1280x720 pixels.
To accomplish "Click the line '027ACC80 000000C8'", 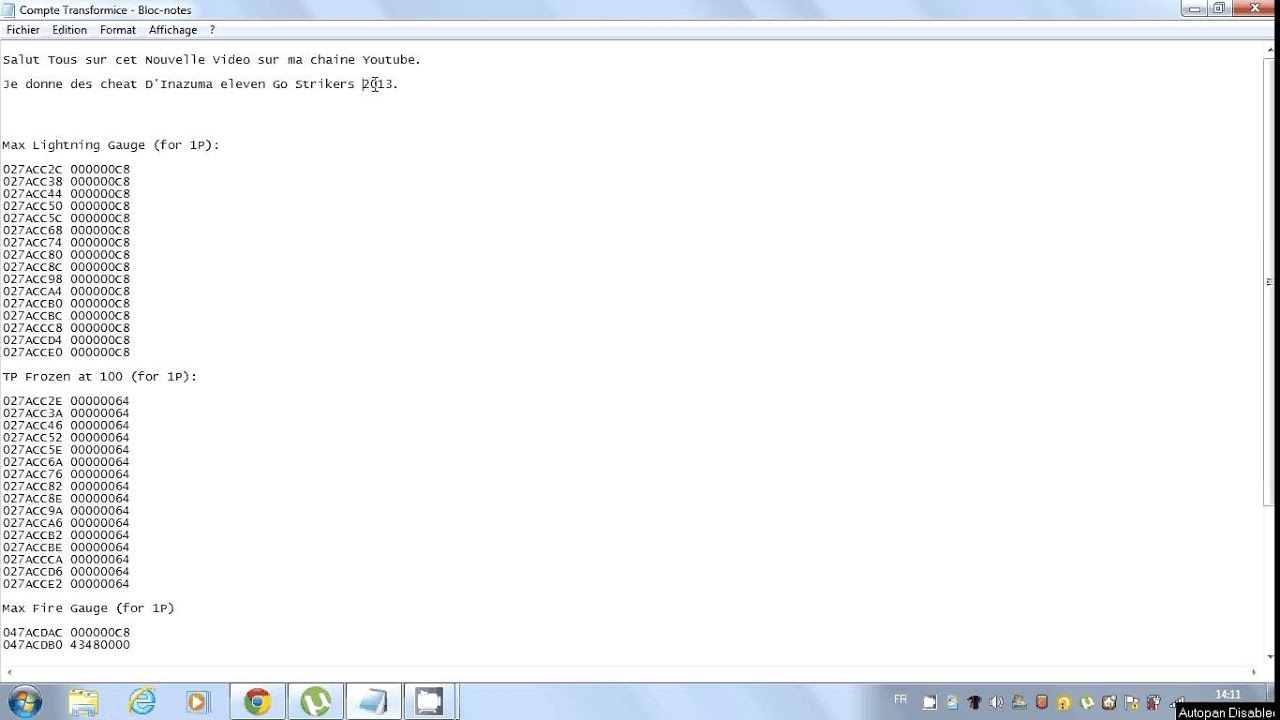I will point(66,255).
